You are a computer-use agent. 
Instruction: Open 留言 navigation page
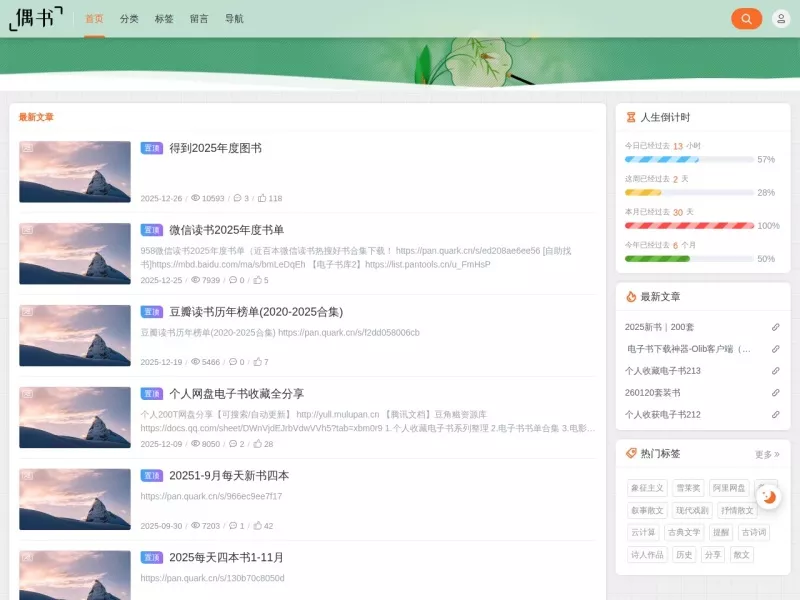click(199, 19)
